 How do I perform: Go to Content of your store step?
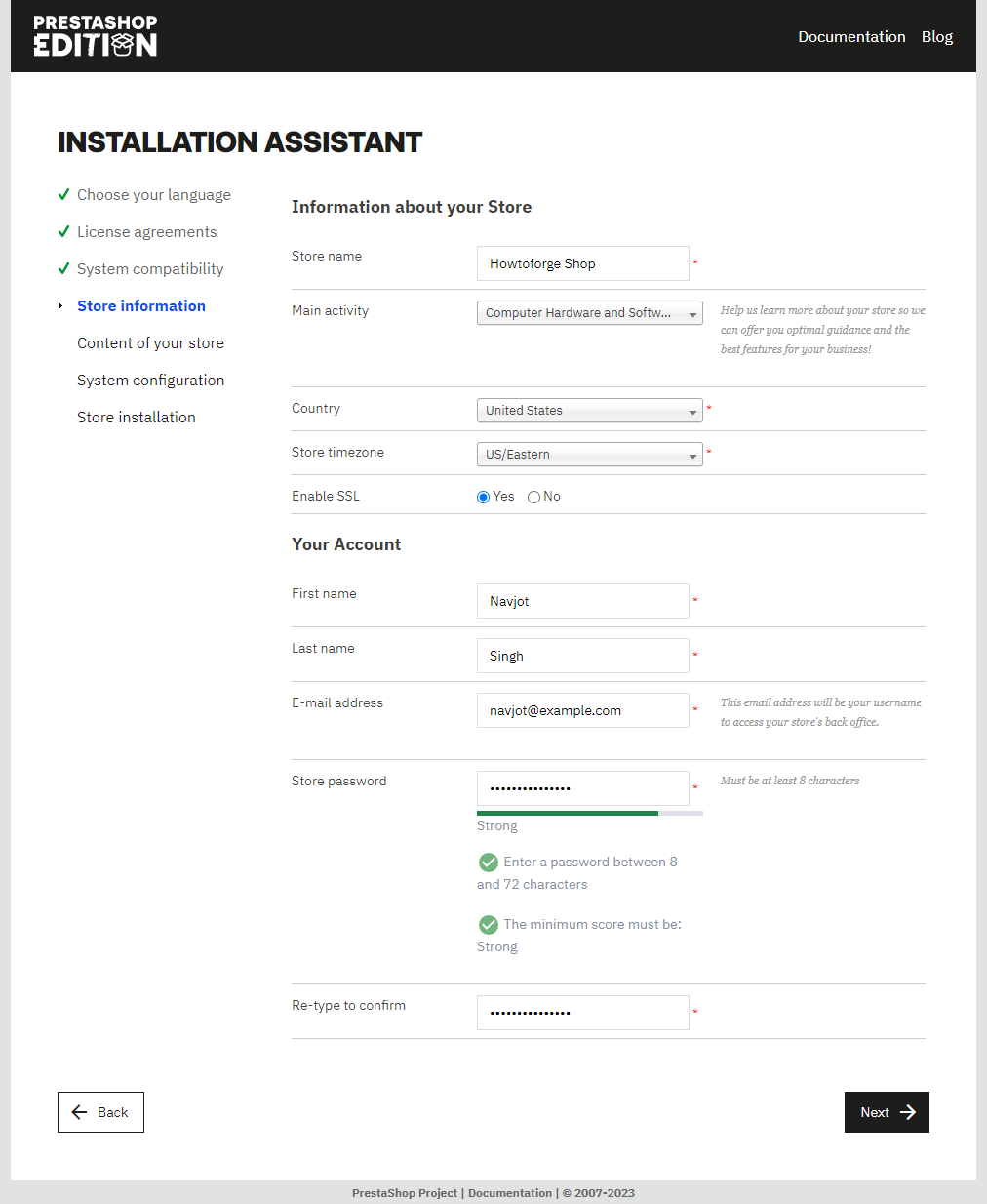pos(150,342)
